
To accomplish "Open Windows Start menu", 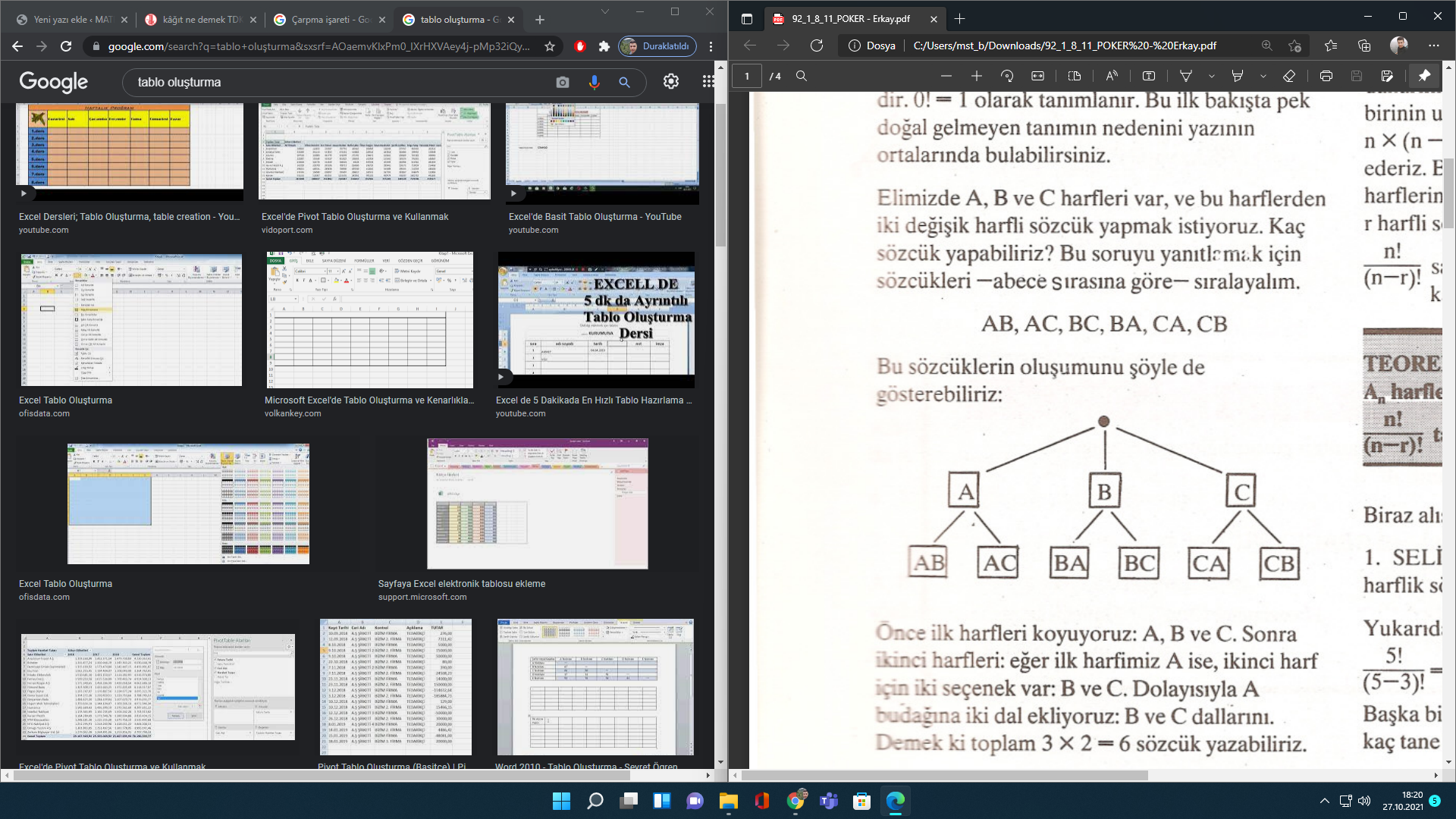I will (561, 801).
